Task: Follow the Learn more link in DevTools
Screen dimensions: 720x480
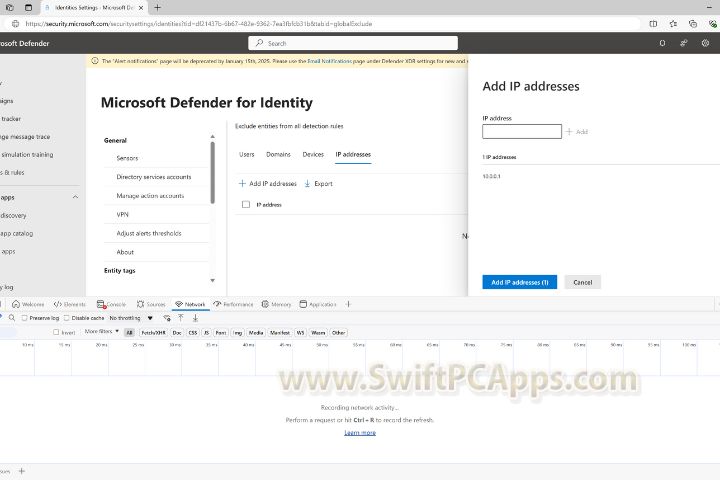Action: (360, 433)
